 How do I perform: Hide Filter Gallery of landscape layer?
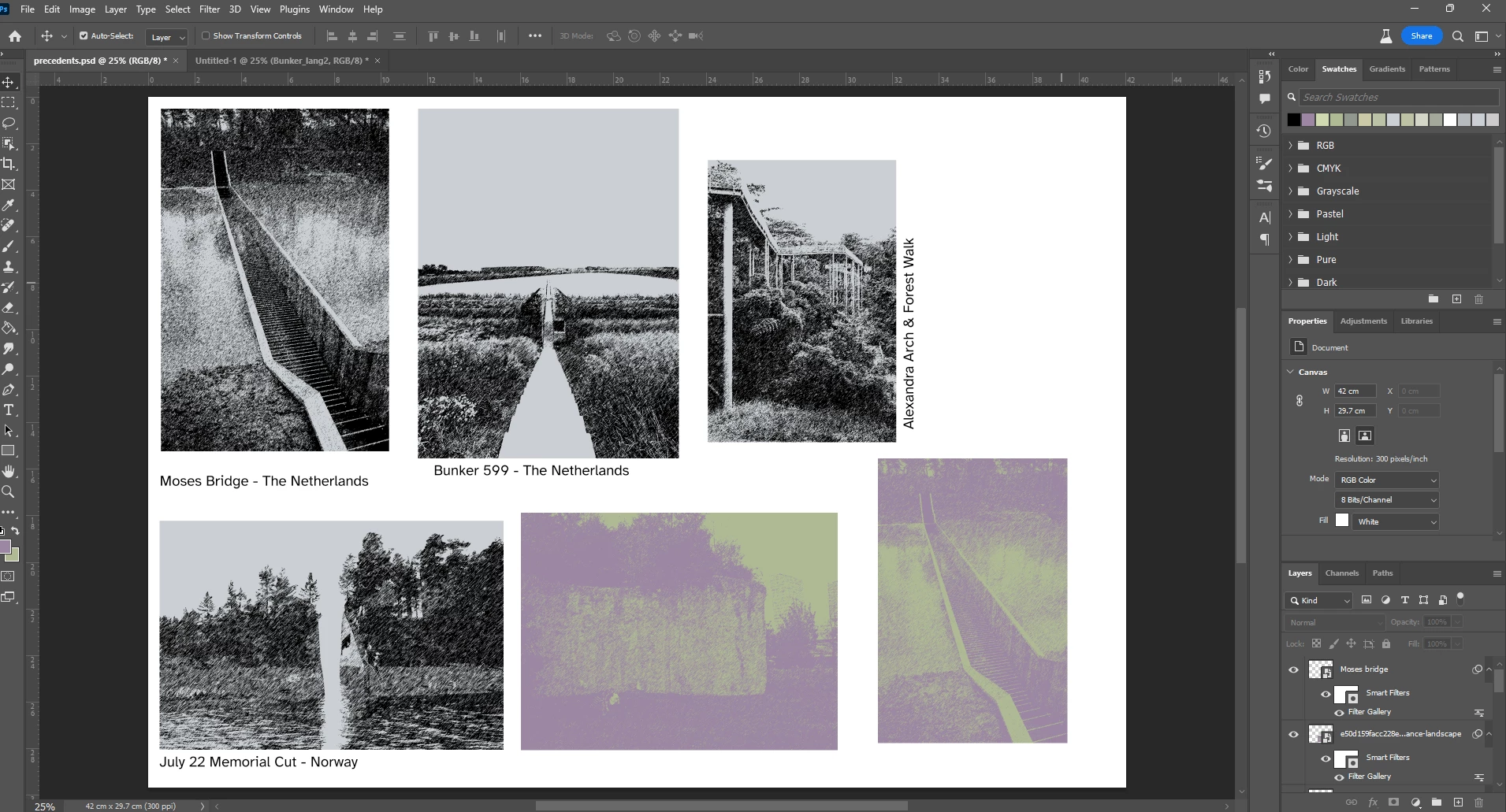(1339, 777)
